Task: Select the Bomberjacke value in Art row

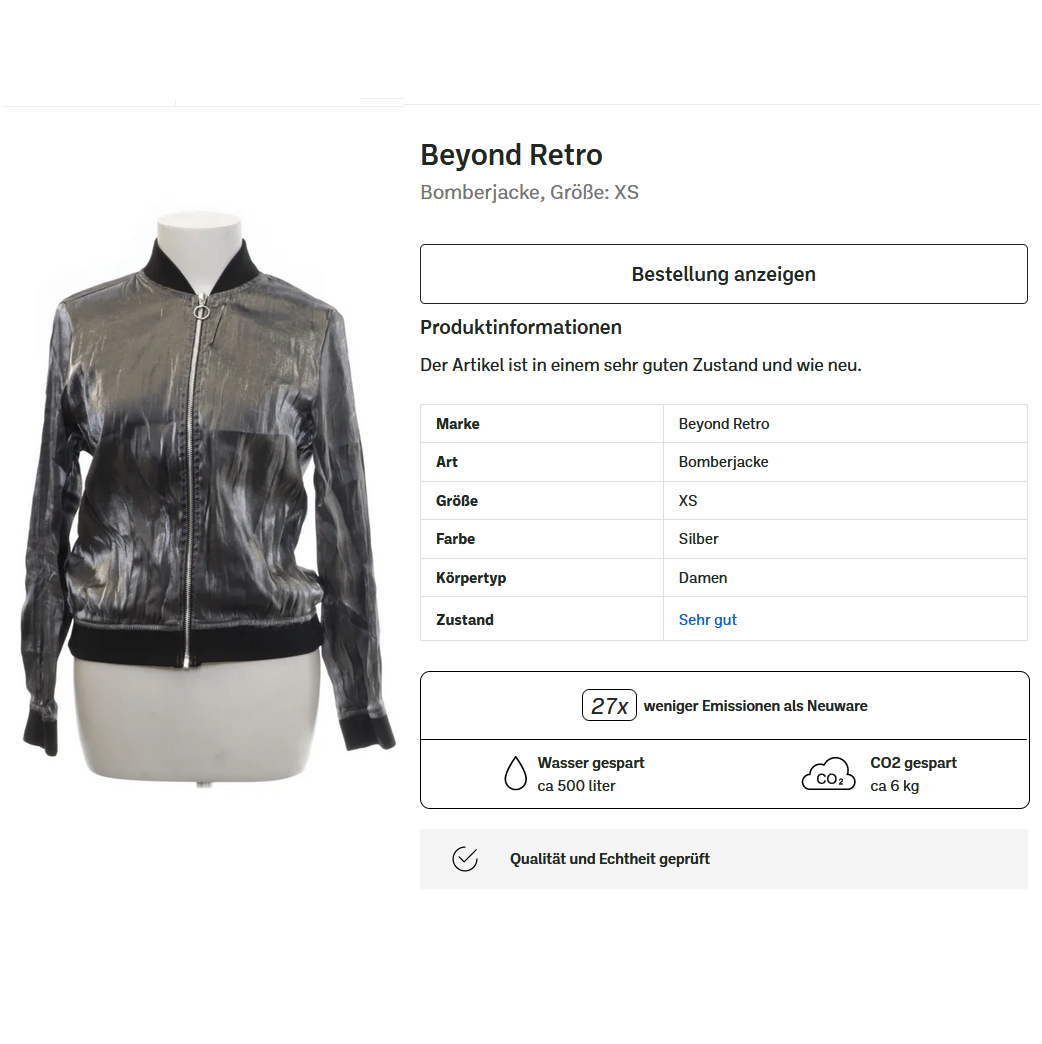Action: click(723, 462)
